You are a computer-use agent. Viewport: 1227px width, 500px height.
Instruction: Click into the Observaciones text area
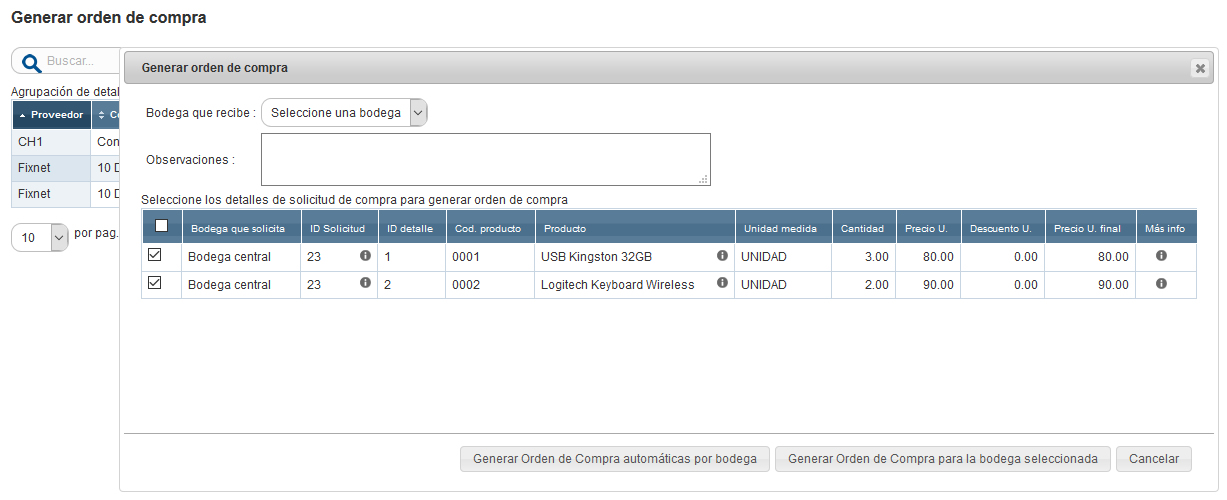point(485,159)
